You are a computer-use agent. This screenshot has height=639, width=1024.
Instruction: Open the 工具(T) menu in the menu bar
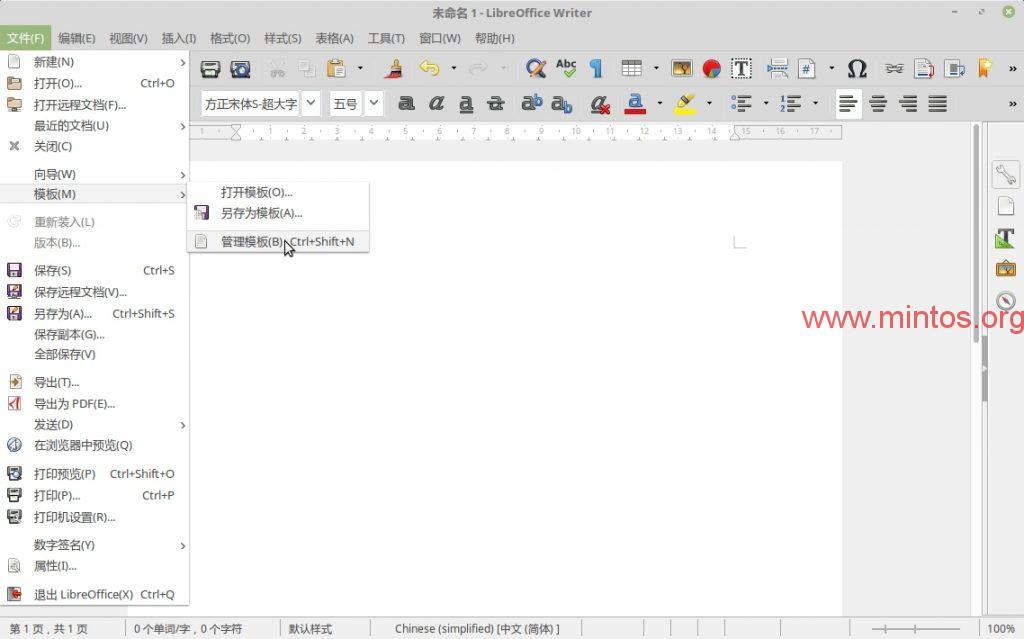[x=386, y=38]
